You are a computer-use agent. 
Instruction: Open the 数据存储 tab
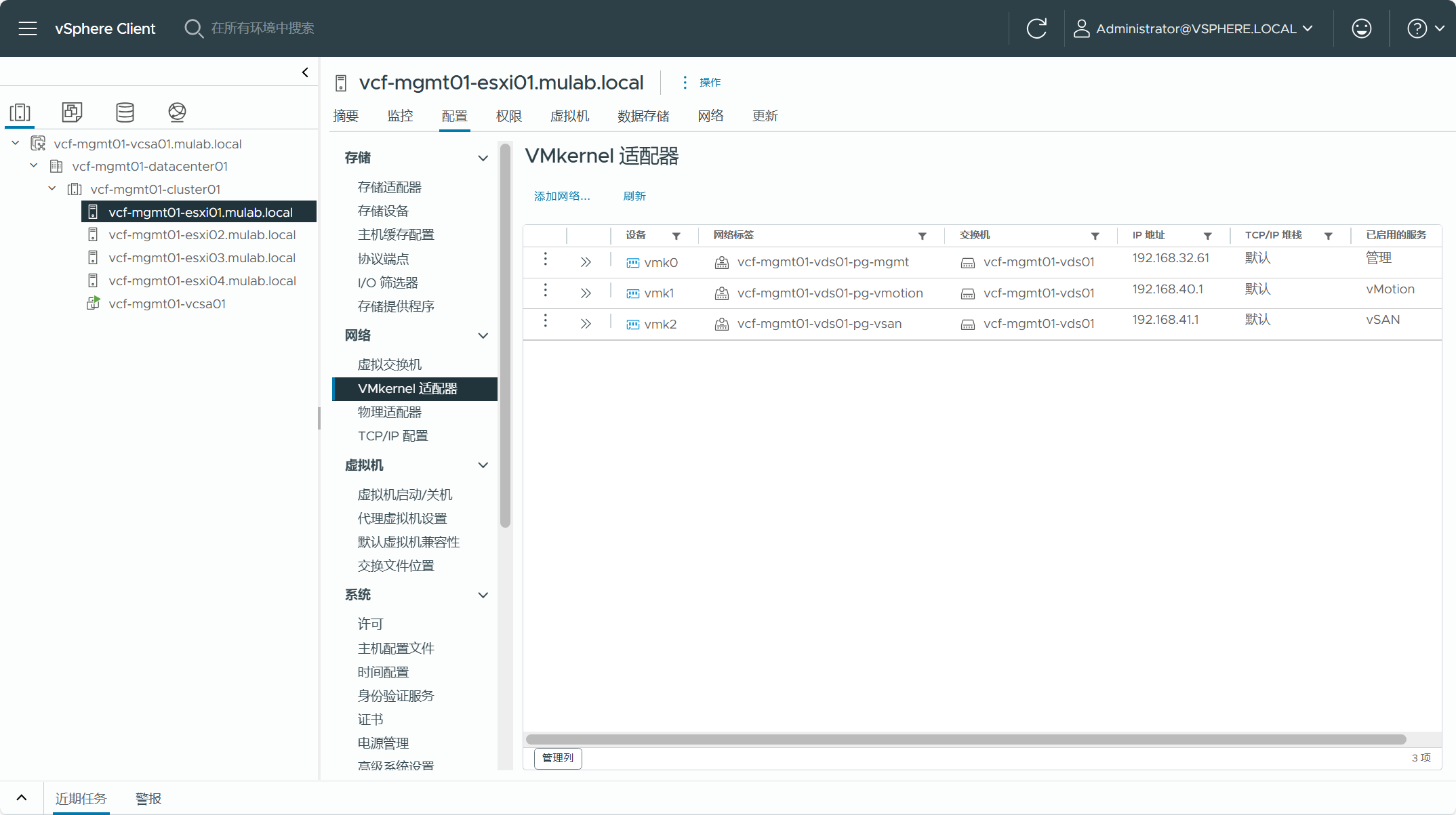pos(643,116)
